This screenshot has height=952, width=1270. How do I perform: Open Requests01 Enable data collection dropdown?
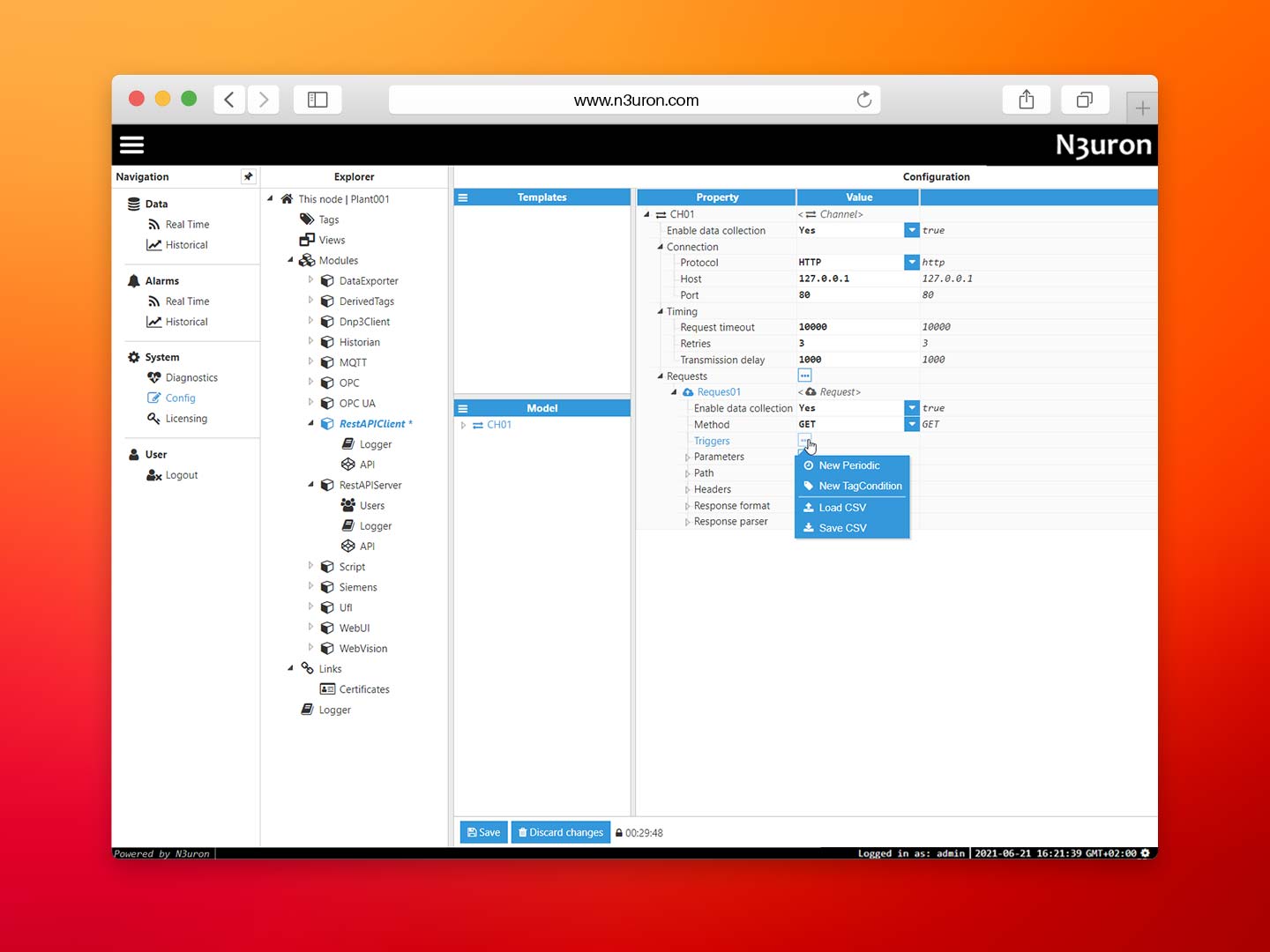[x=912, y=408]
